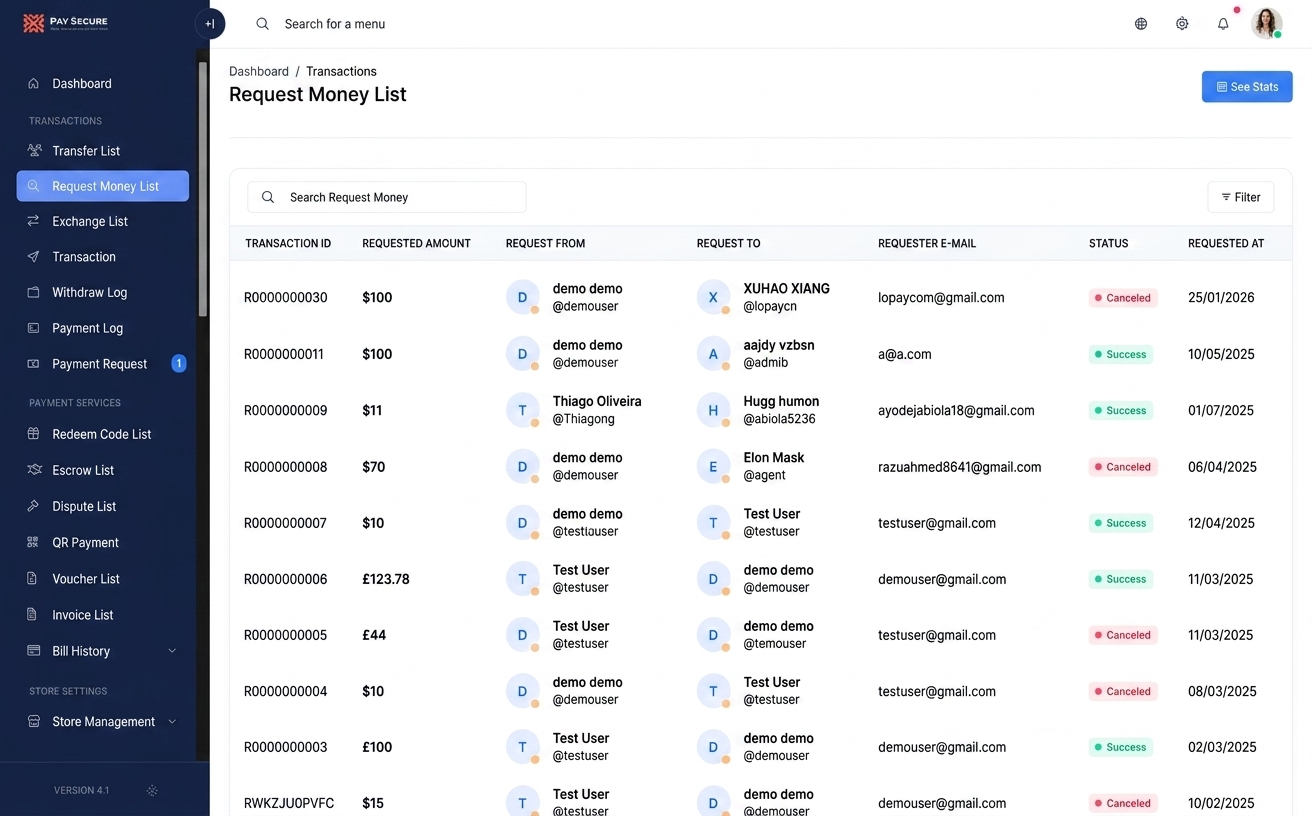Open Payment Request menu item
The height and width of the screenshot is (816, 1312).
[102, 364]
